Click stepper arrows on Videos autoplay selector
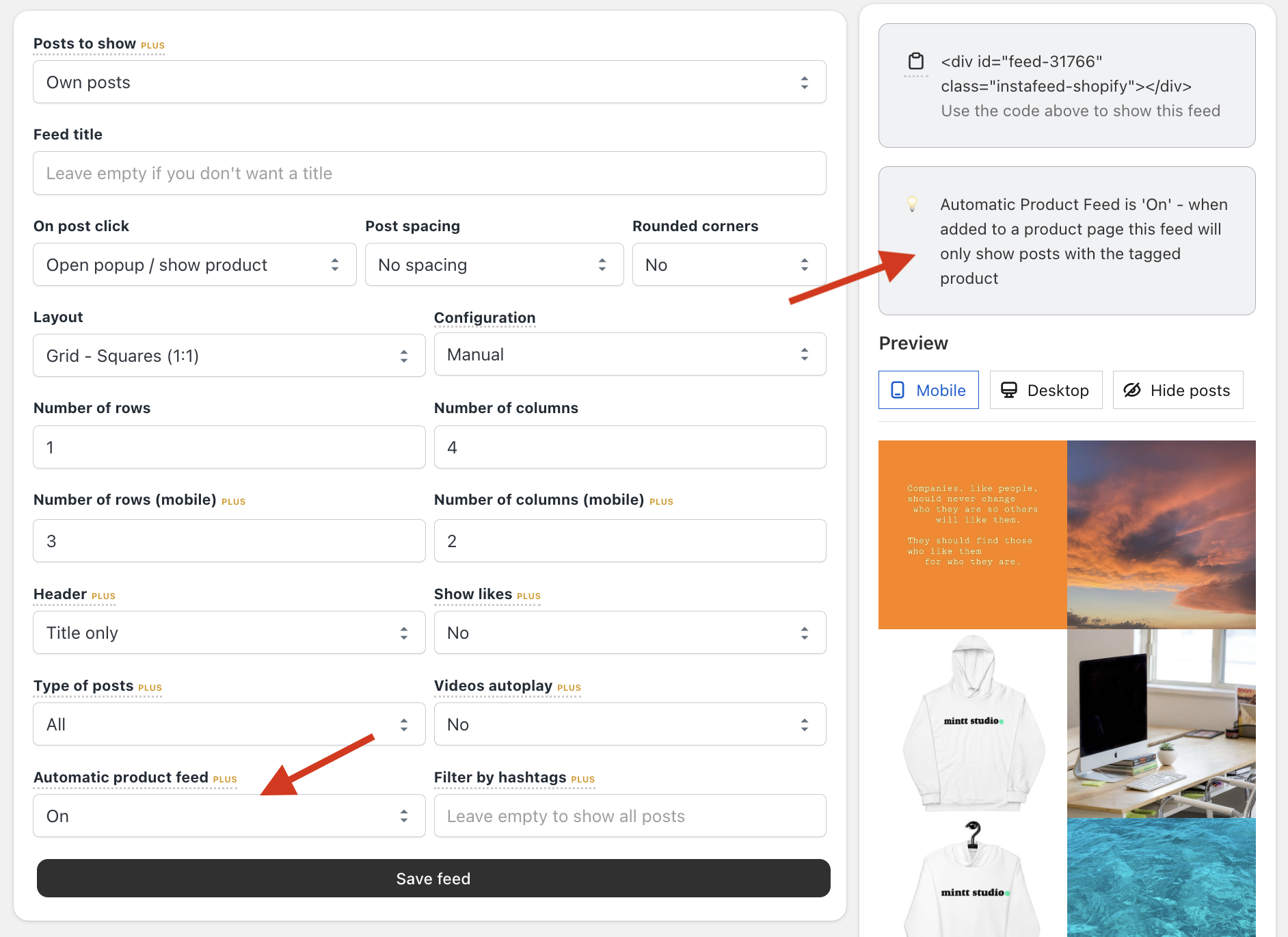The image size is (1288, 937). 805,724
